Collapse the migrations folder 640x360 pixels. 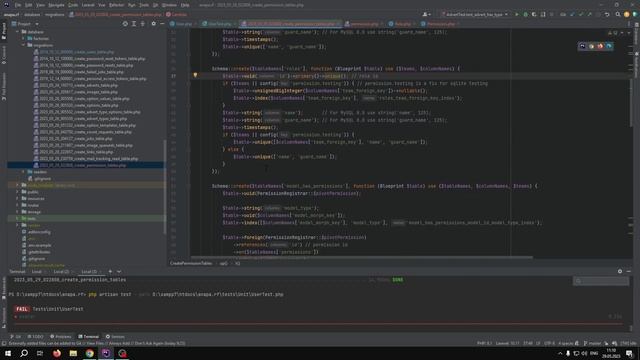[23, 45]
